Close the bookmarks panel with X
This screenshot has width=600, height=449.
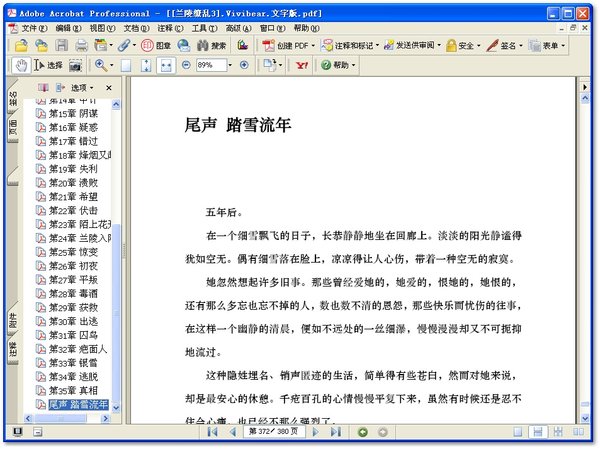click(109, 88)
